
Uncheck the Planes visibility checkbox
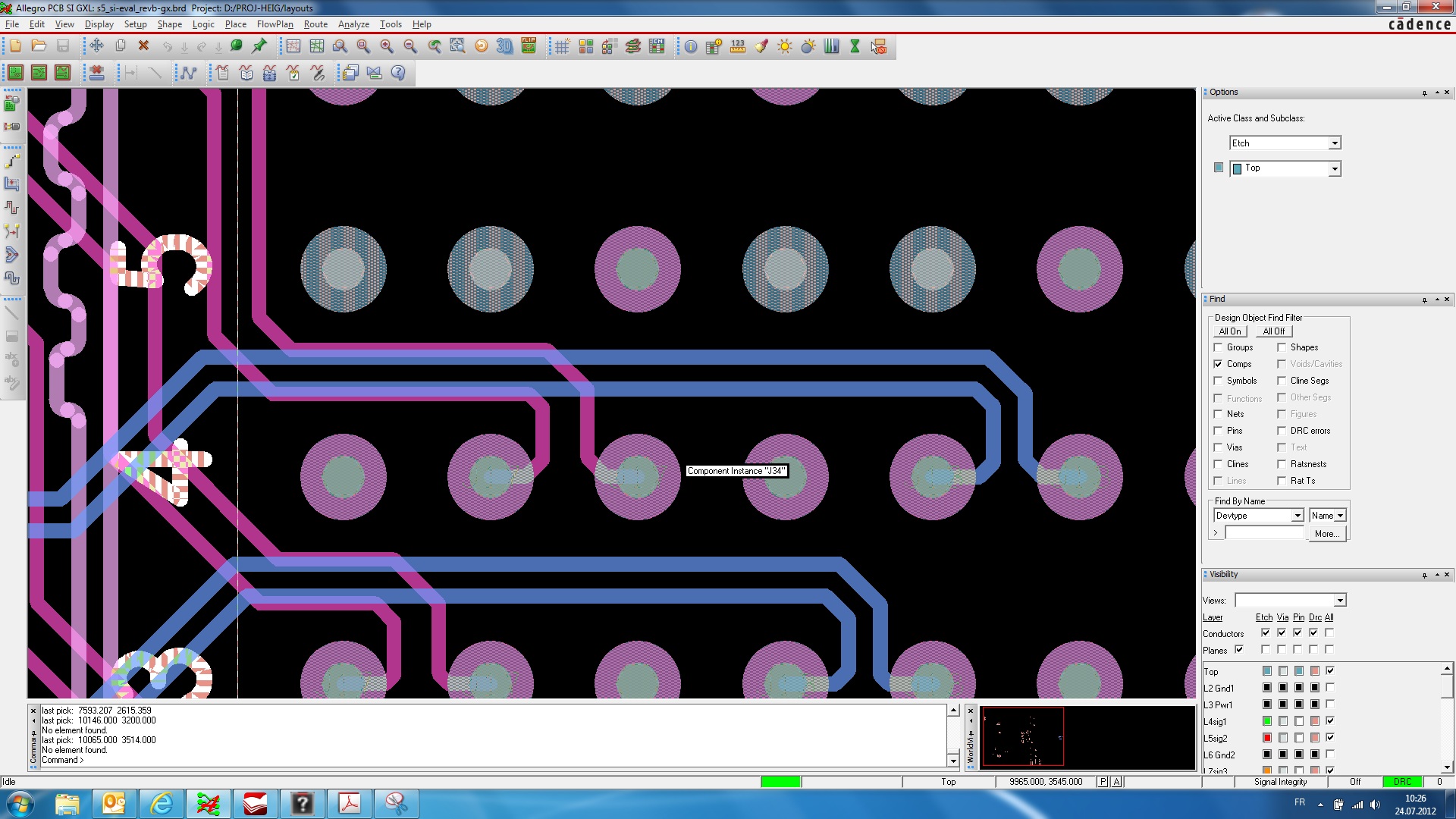(x=1239, y=650)
